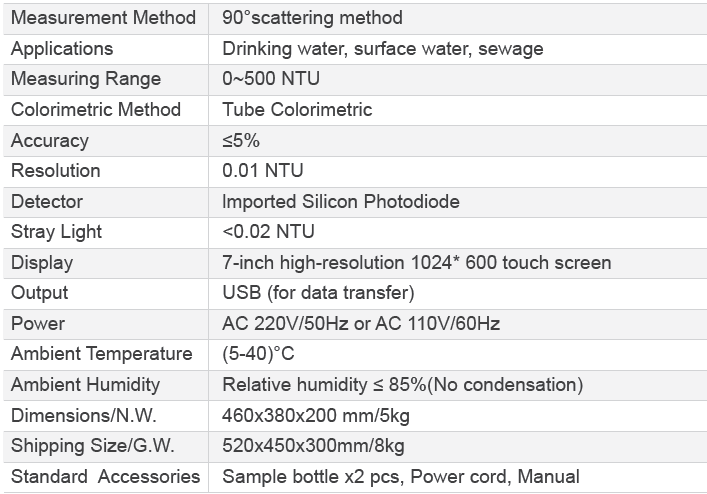Select the 90° scattering method value
Screen dimensions: 707x494
pos(312,18)
